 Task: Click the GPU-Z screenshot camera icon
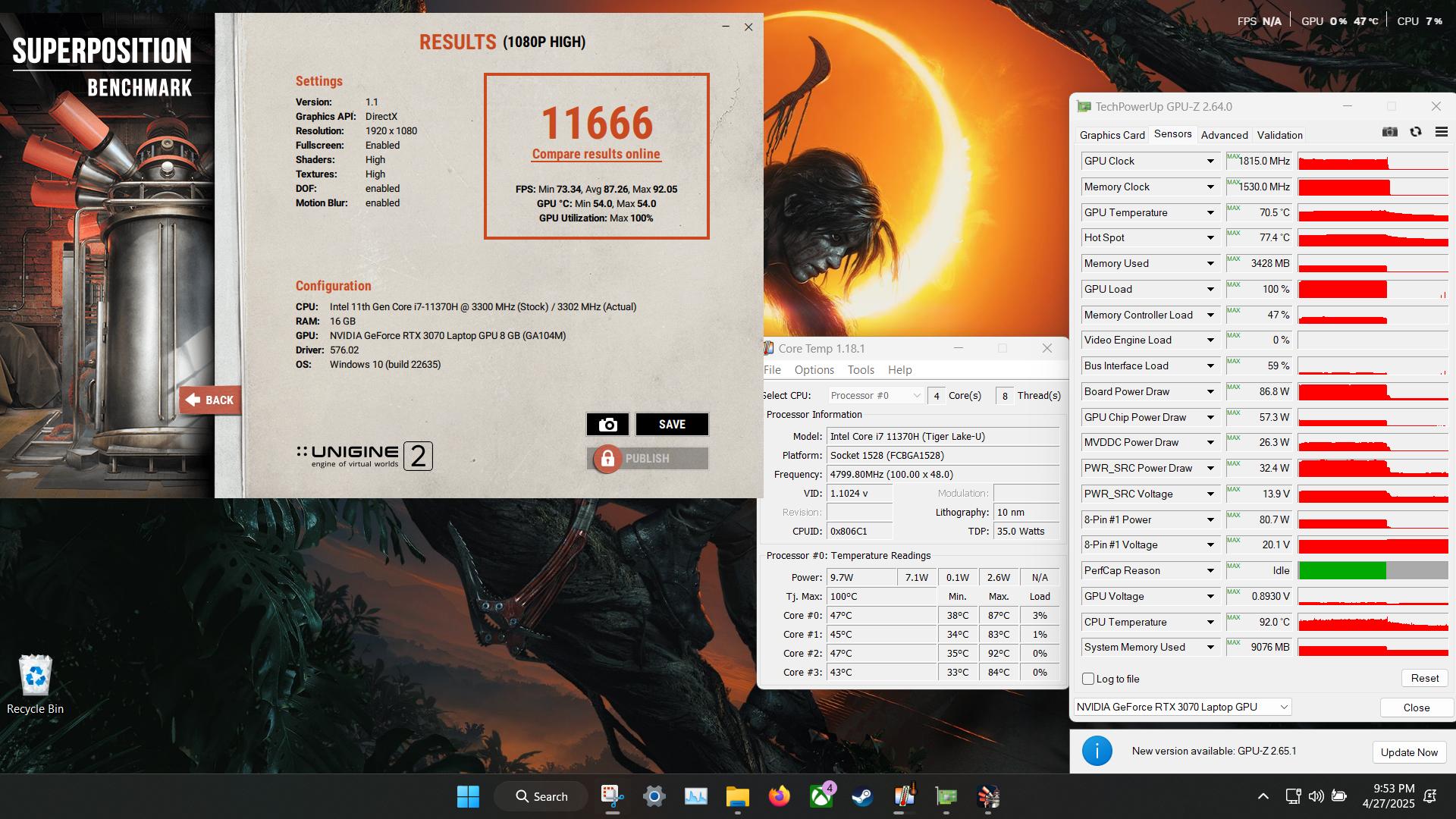tap(1389, 132)
